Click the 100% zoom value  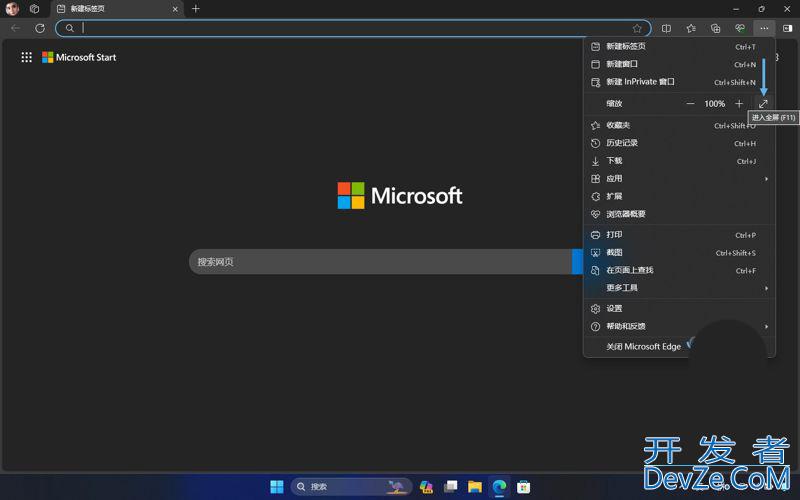point(714,104)
